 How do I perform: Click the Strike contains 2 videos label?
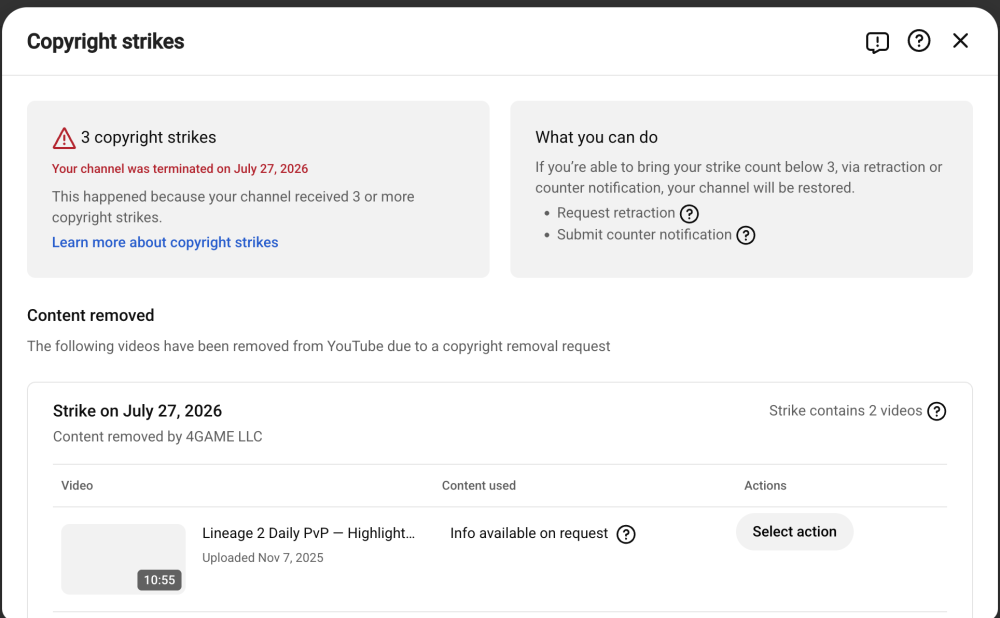point(845,411)
